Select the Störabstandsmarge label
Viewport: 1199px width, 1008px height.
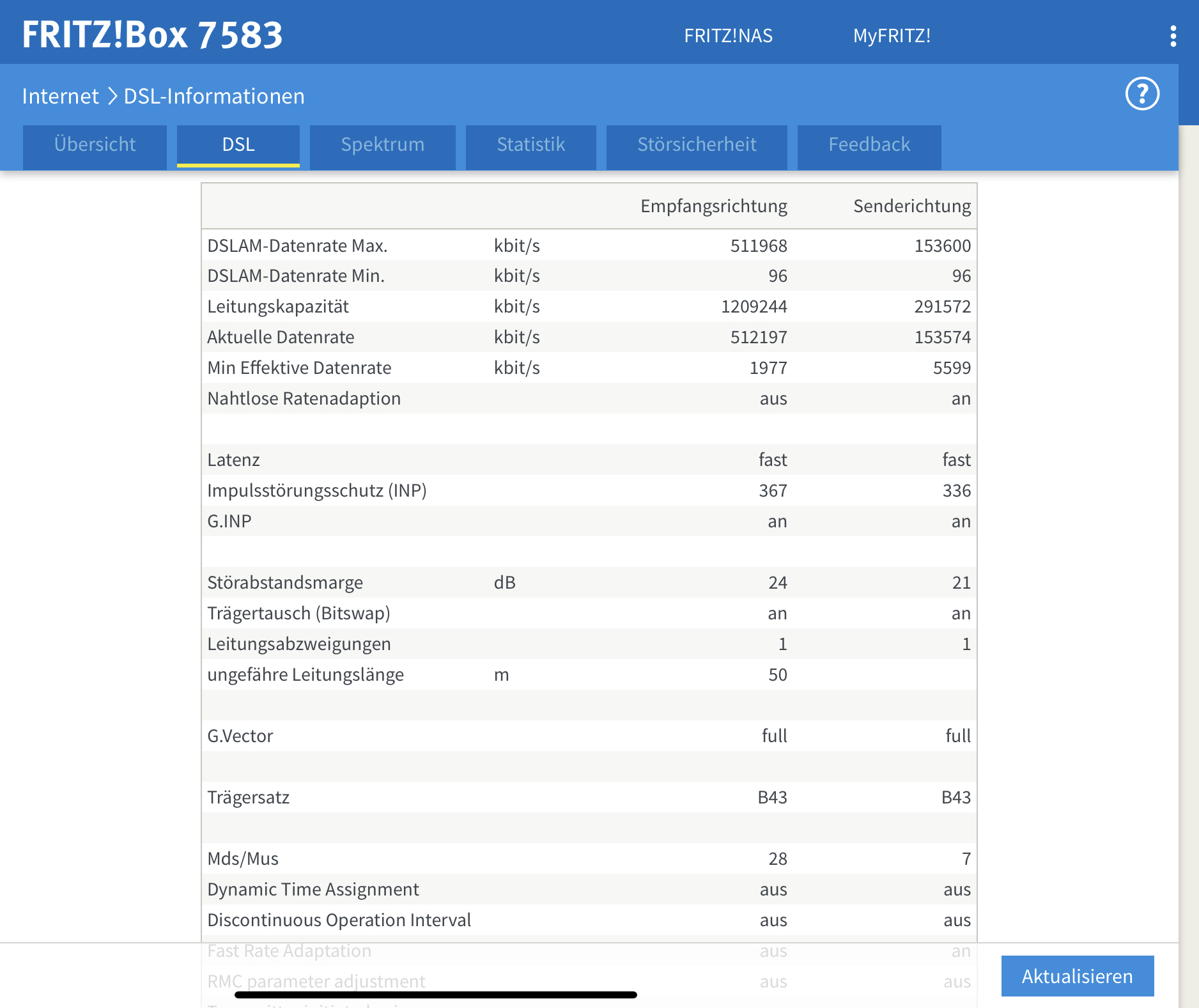tap(285, 582)
